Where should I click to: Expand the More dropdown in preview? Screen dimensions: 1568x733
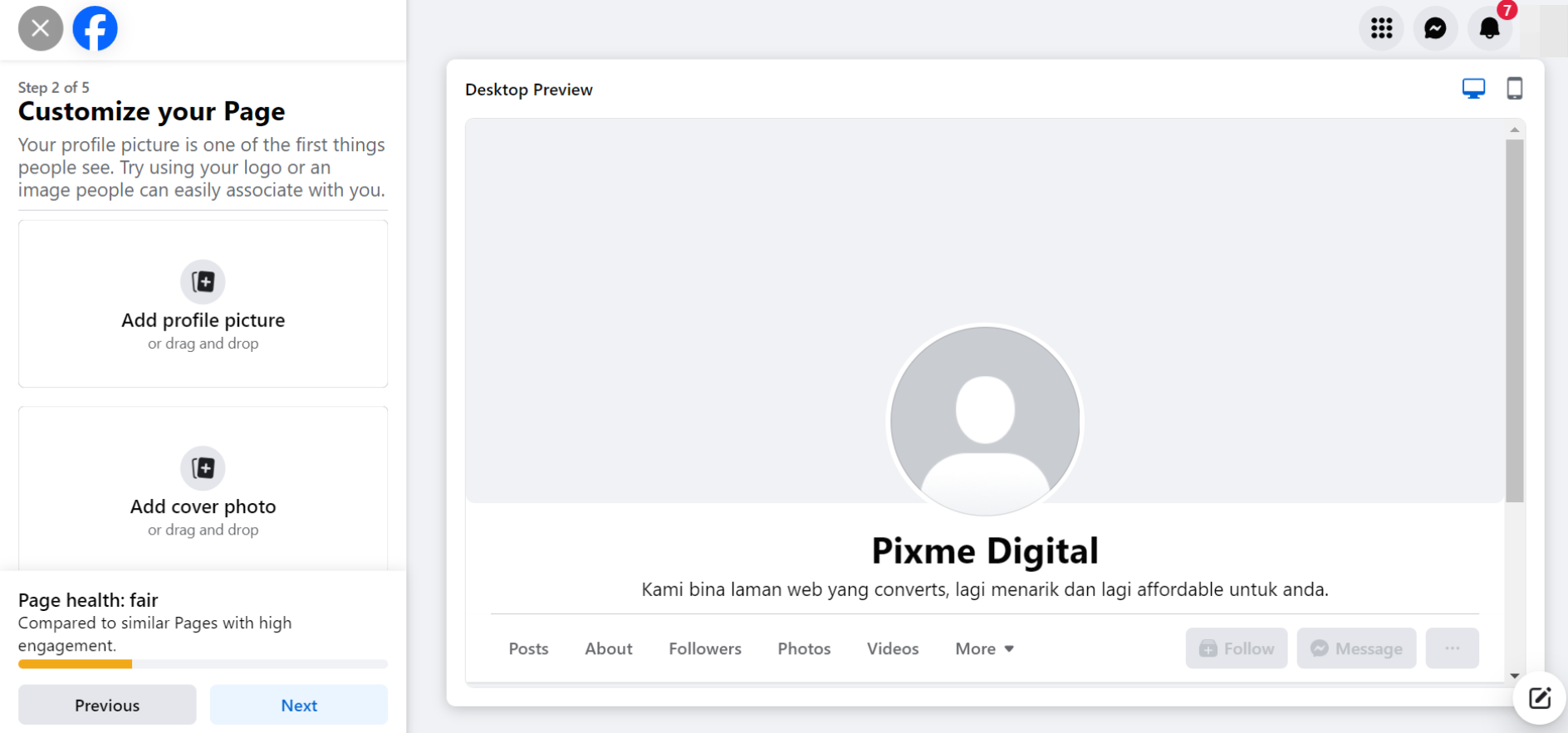(984, 649)
